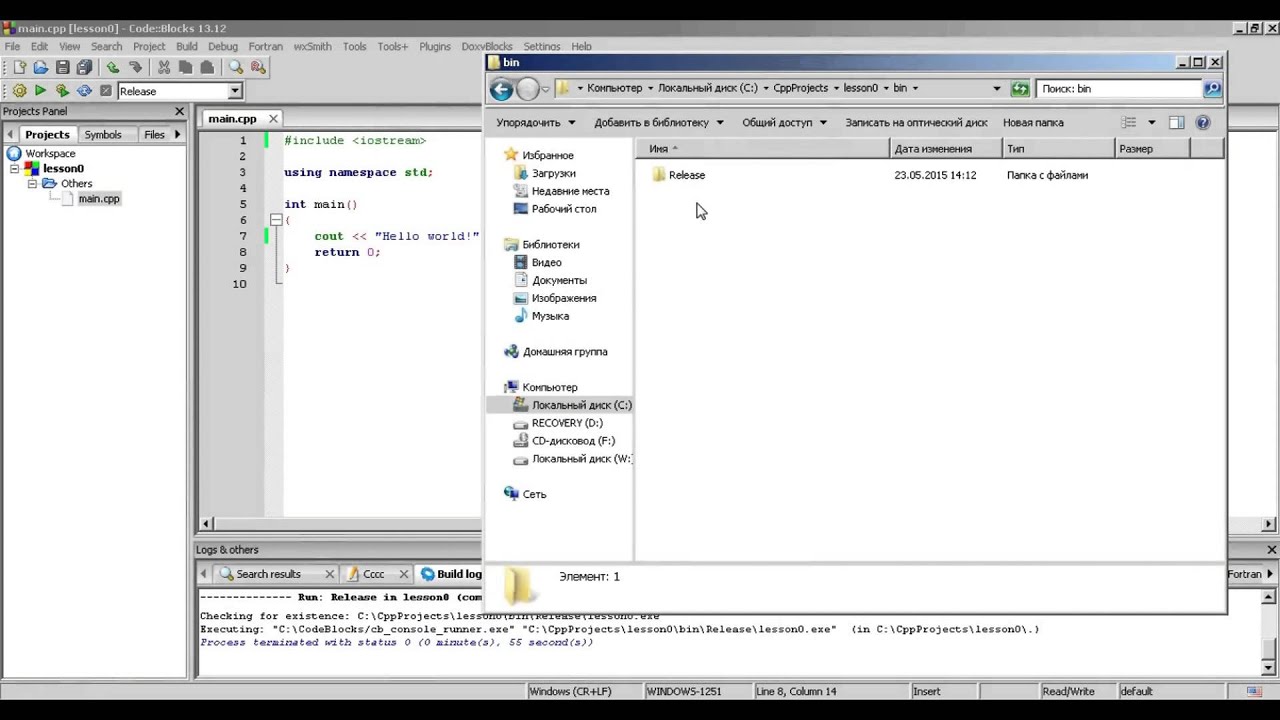Open Find with magnifier icon
The image size is (1280, 720).
236,67
